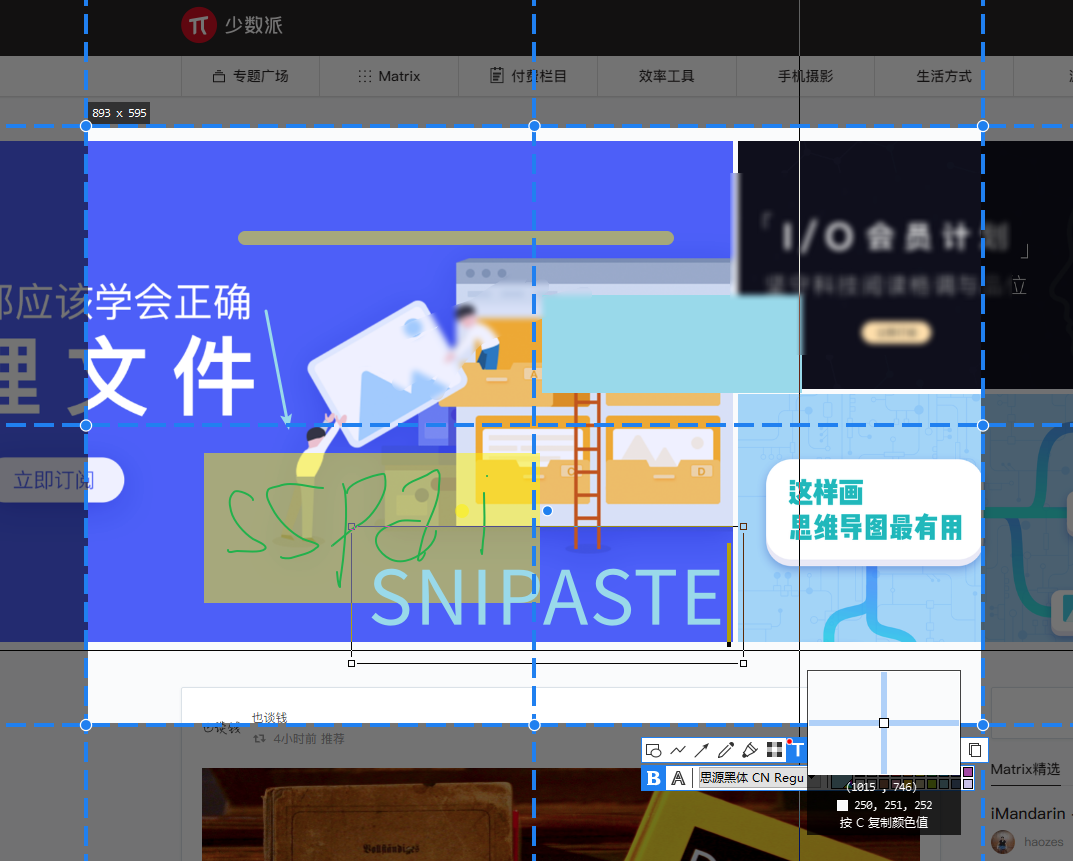Image resolution: width=1073 pixels, height=861 pixels.
Task: Toggle the text outline style
Action: point(678,778)
